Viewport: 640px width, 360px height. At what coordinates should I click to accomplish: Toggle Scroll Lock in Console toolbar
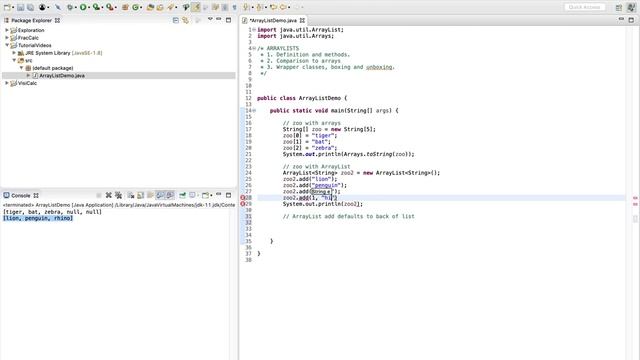(x=140, y=195)
